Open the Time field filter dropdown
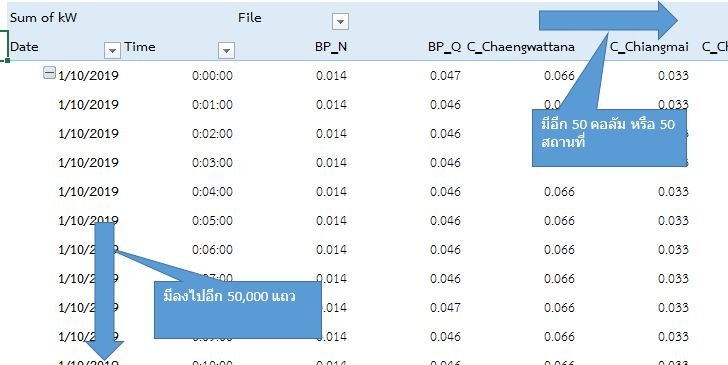Image resolution: width=728 pixels, height=365 pixels. 226,50
